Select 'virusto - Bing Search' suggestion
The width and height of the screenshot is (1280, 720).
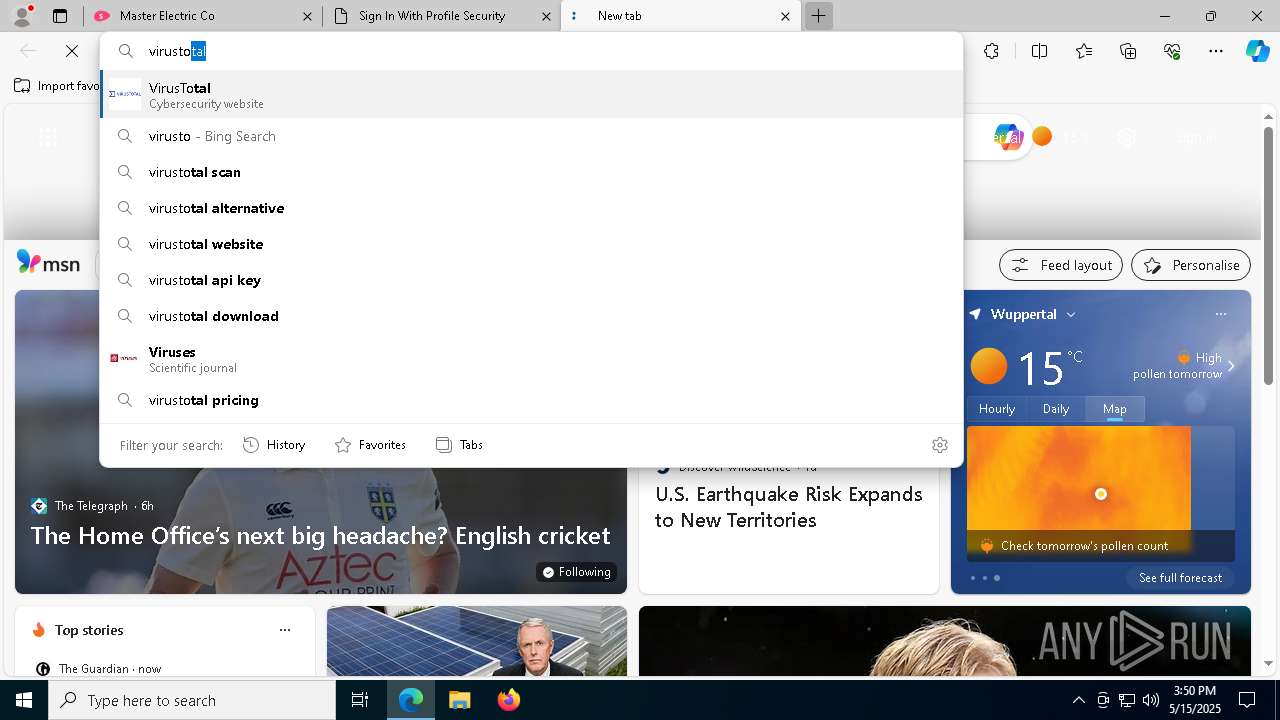(x=531, y=136)
